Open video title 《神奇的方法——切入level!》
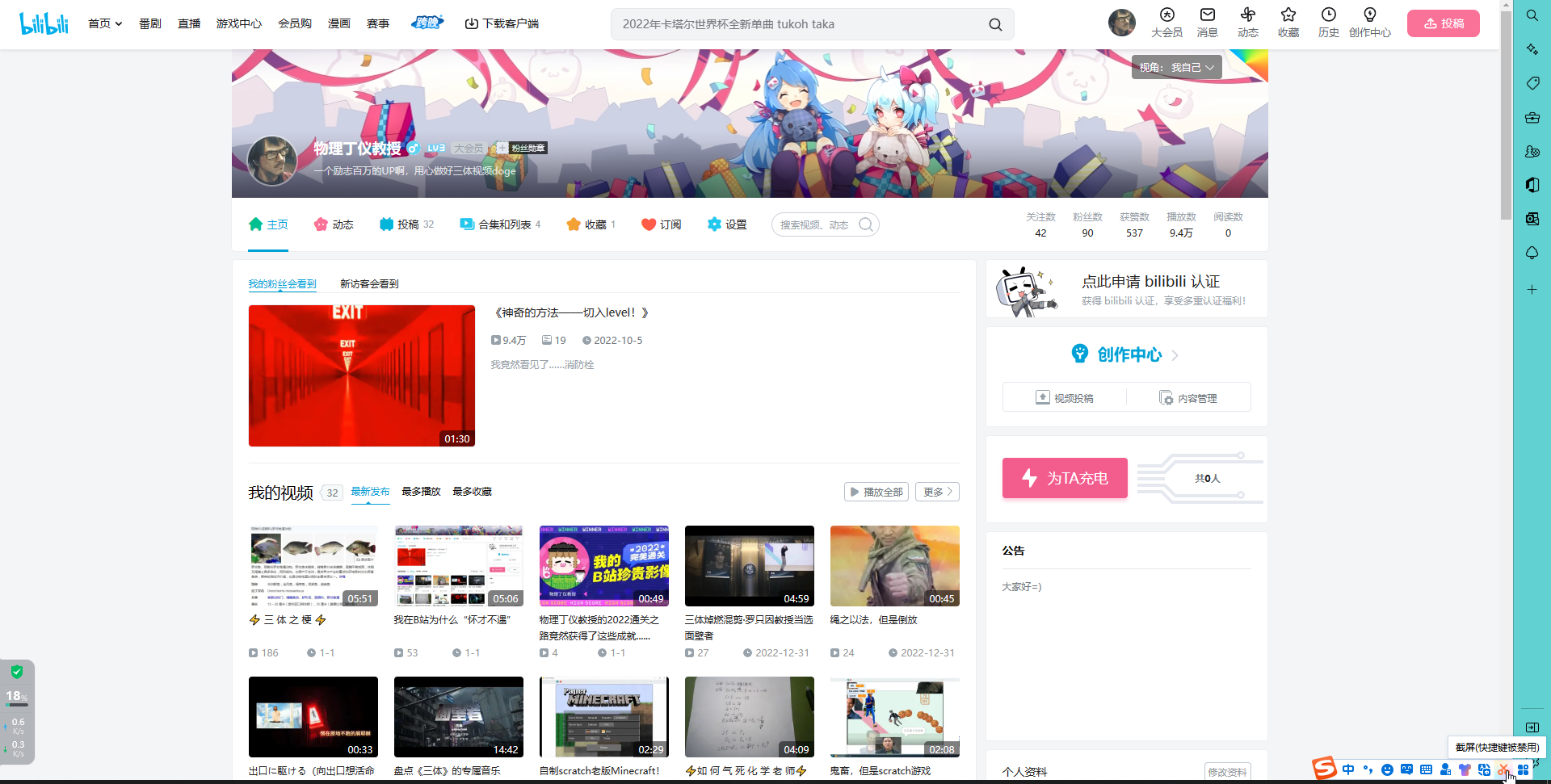The image size is (1551, 784). [570, 312]
